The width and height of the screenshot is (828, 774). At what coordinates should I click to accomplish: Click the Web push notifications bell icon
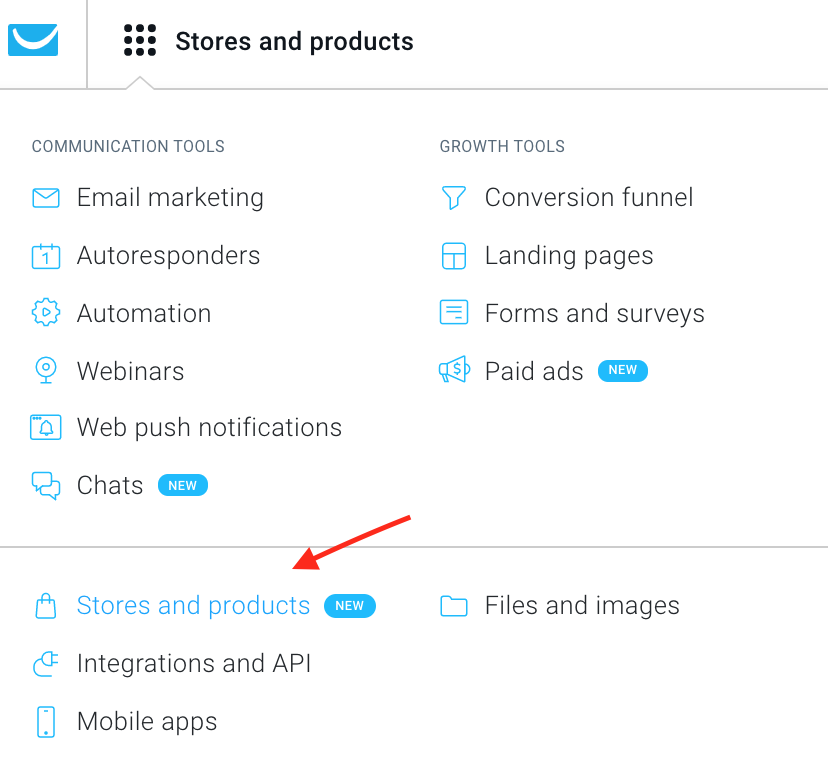[x=46, y=427]
